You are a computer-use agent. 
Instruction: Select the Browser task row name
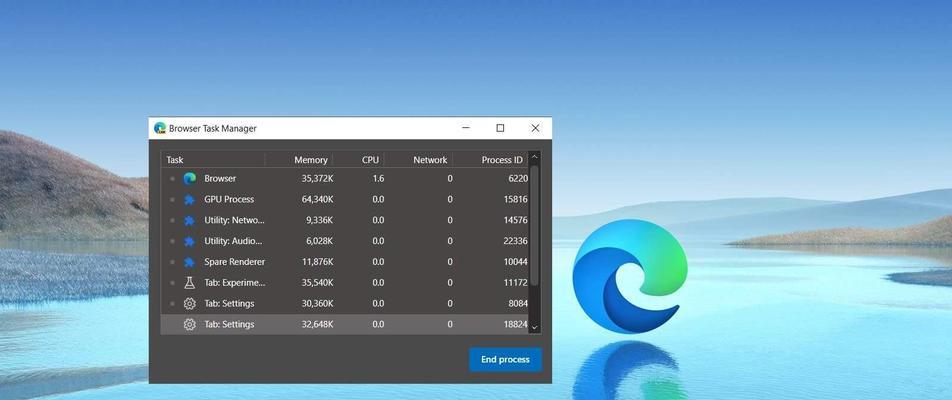point(220,178)
